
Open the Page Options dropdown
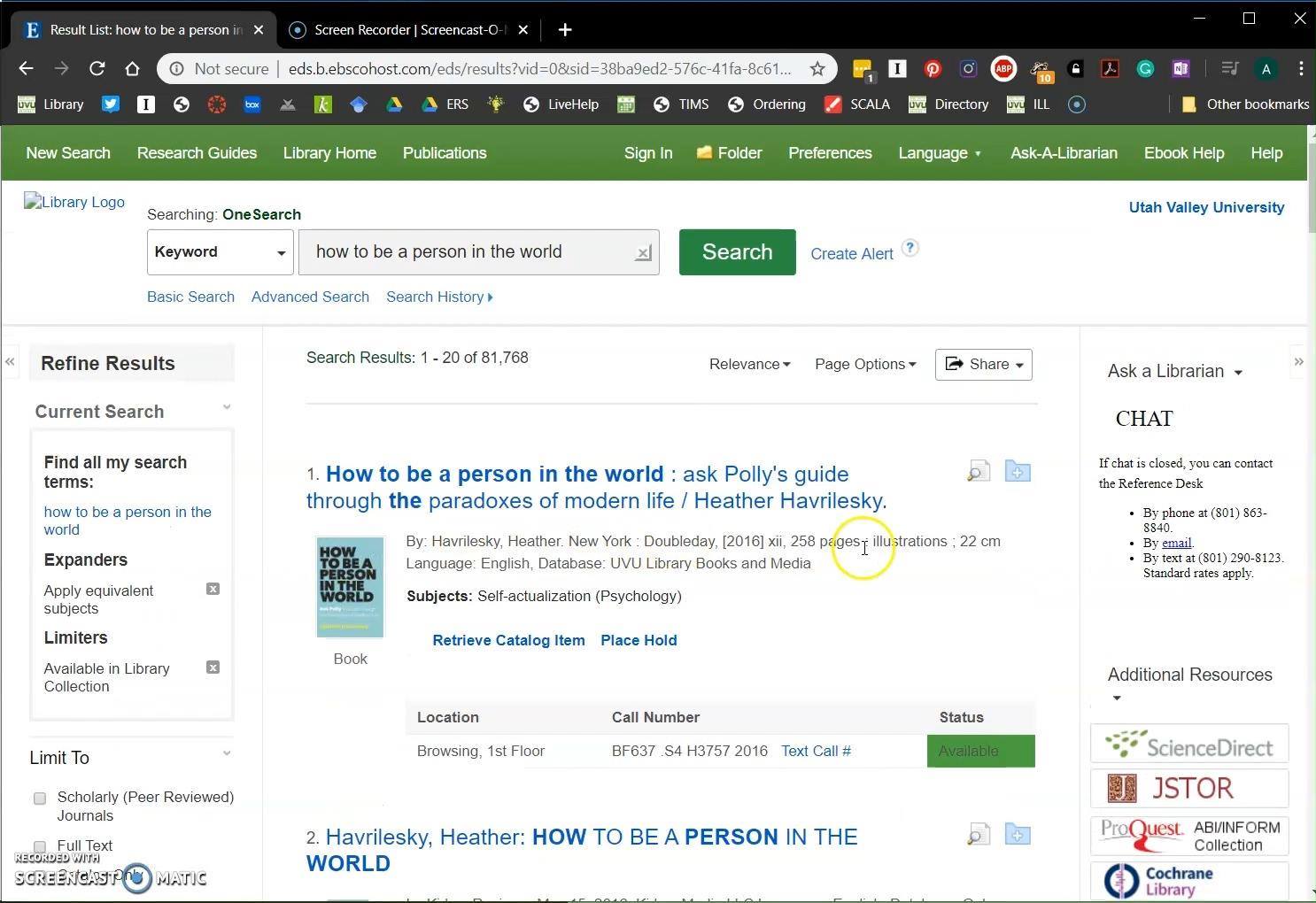[865, 364]
